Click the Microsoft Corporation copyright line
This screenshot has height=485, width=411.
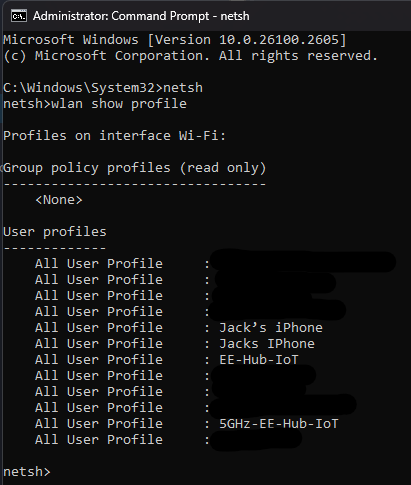(190, 56)
